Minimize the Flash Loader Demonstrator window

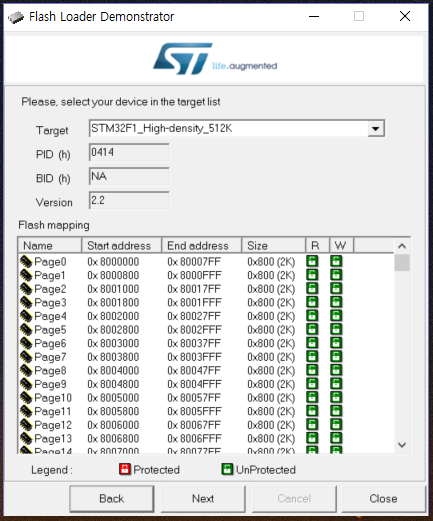tap(314, 16)
